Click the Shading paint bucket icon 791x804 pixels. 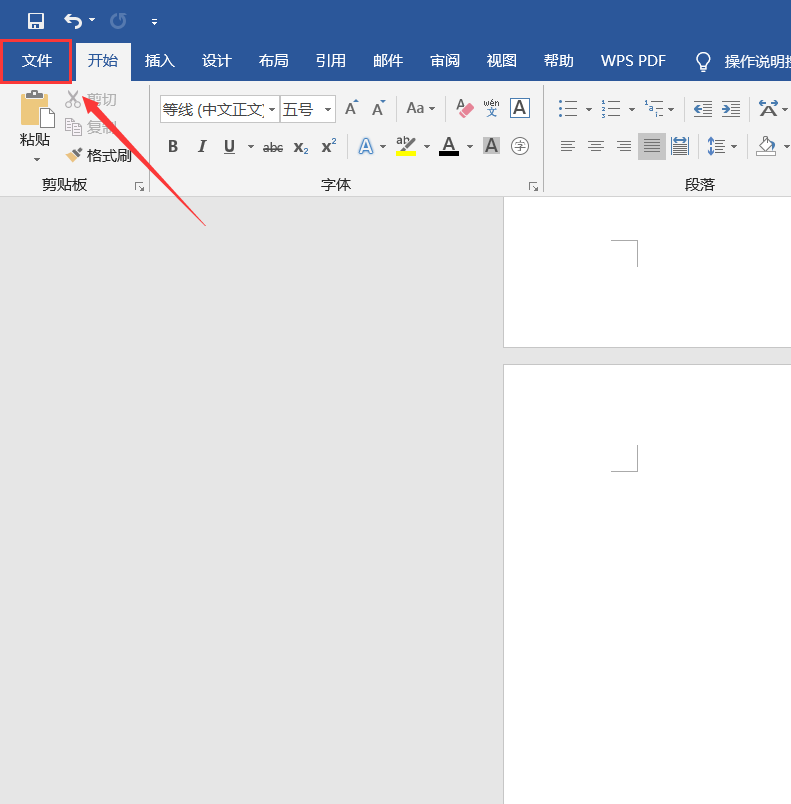coord(766,147)
